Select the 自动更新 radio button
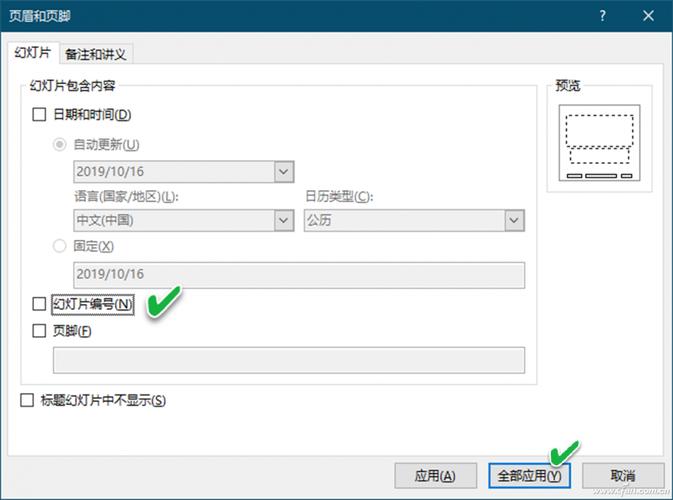This screenshot has width=673, height=500. (59, 144)
